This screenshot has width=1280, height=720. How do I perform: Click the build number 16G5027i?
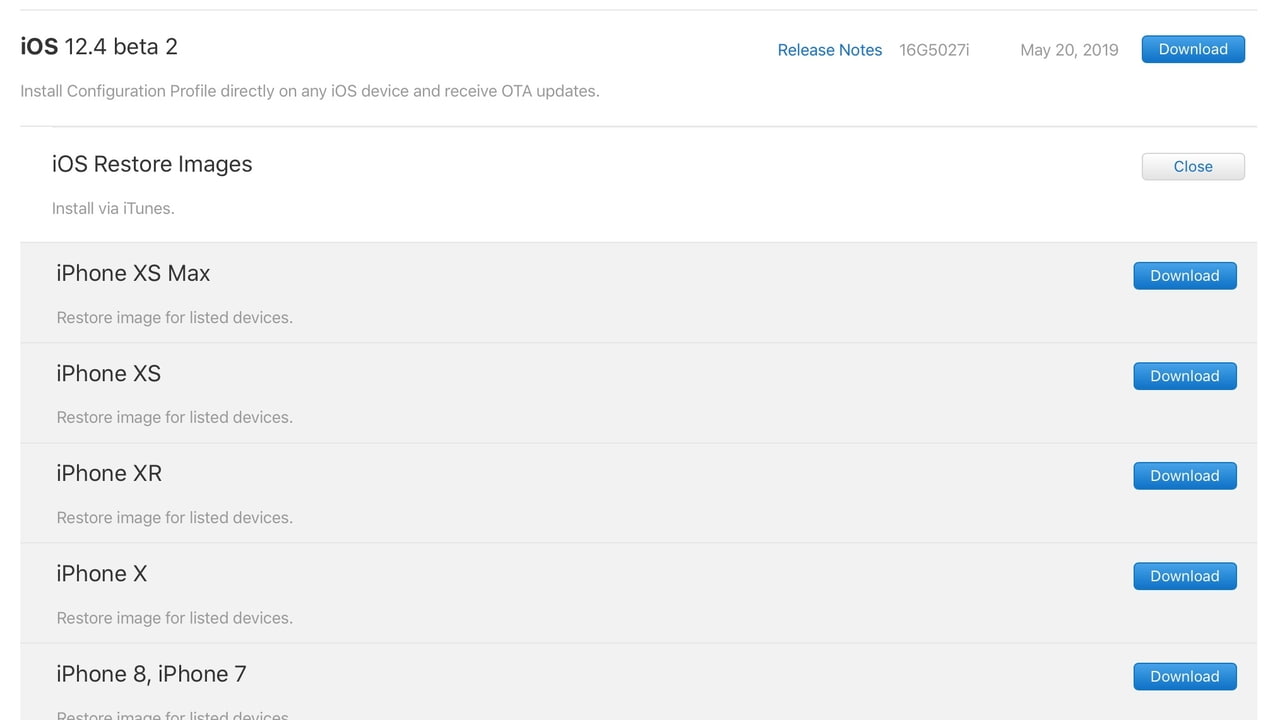click(934, 50)
